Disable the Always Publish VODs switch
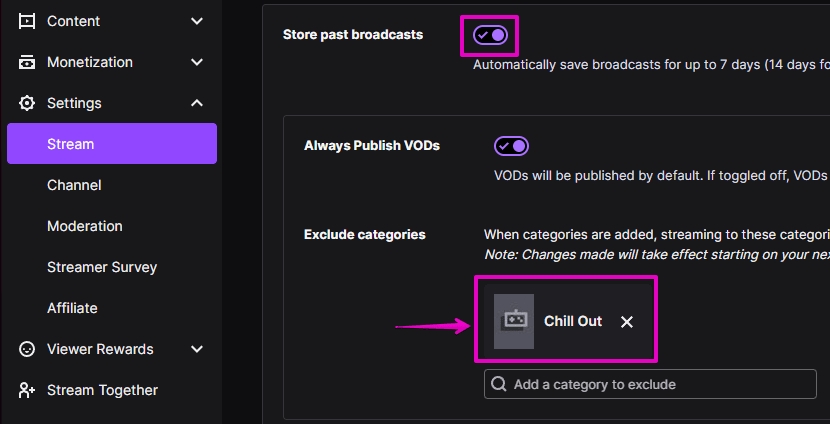This screenshot has width=830, height=424. coord(511,146)
